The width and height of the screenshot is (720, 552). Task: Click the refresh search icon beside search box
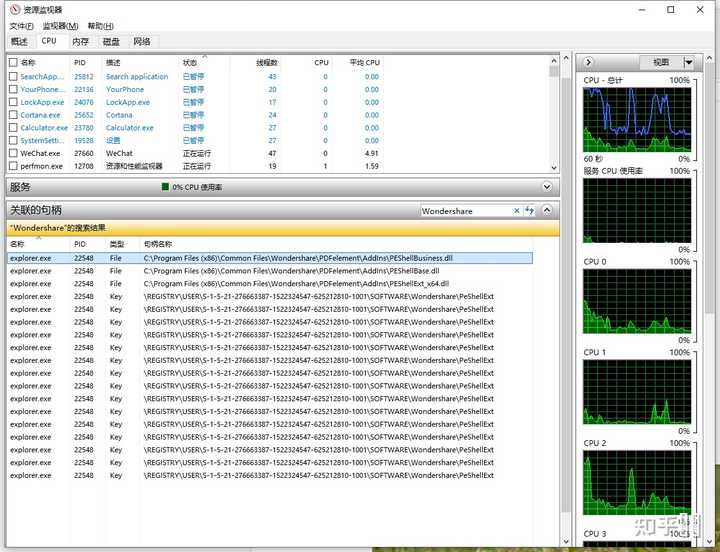(x=530, y=210)
